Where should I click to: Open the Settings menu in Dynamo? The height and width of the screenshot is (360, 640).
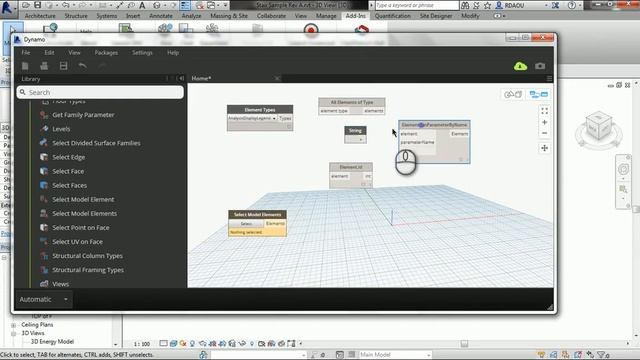tap(142, 53)
